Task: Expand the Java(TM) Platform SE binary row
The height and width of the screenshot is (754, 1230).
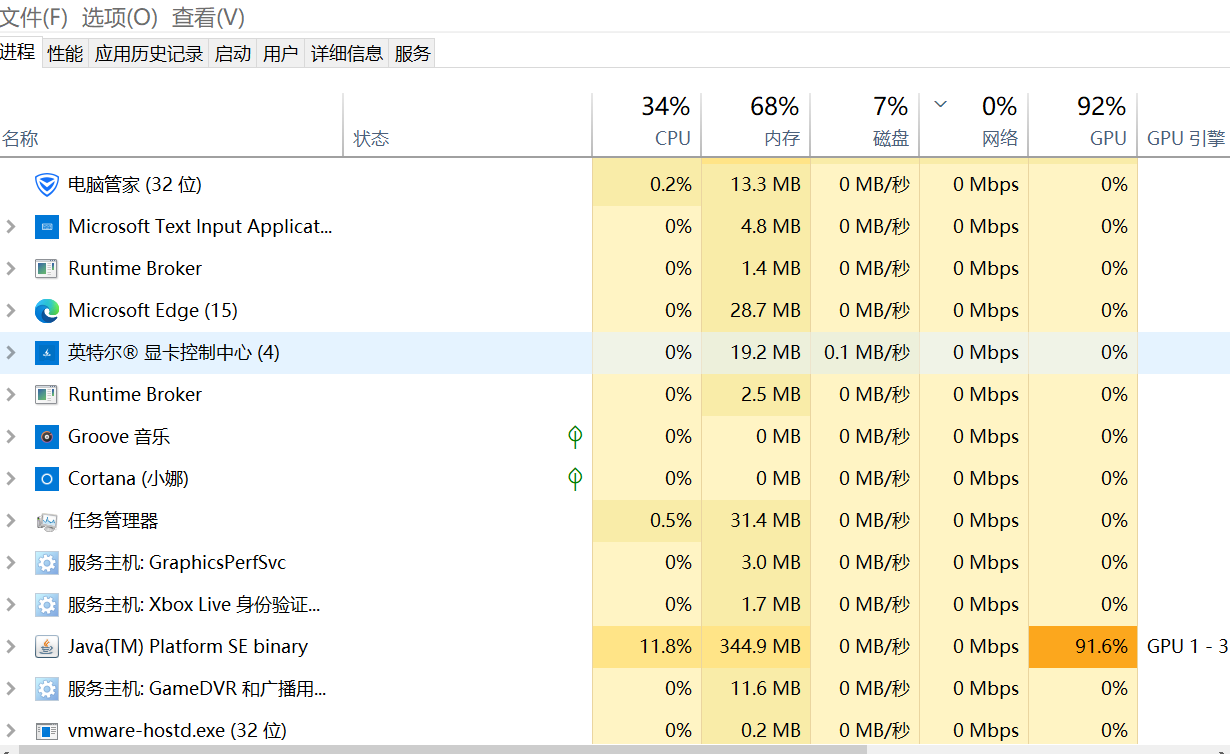Action: (11, 647)
